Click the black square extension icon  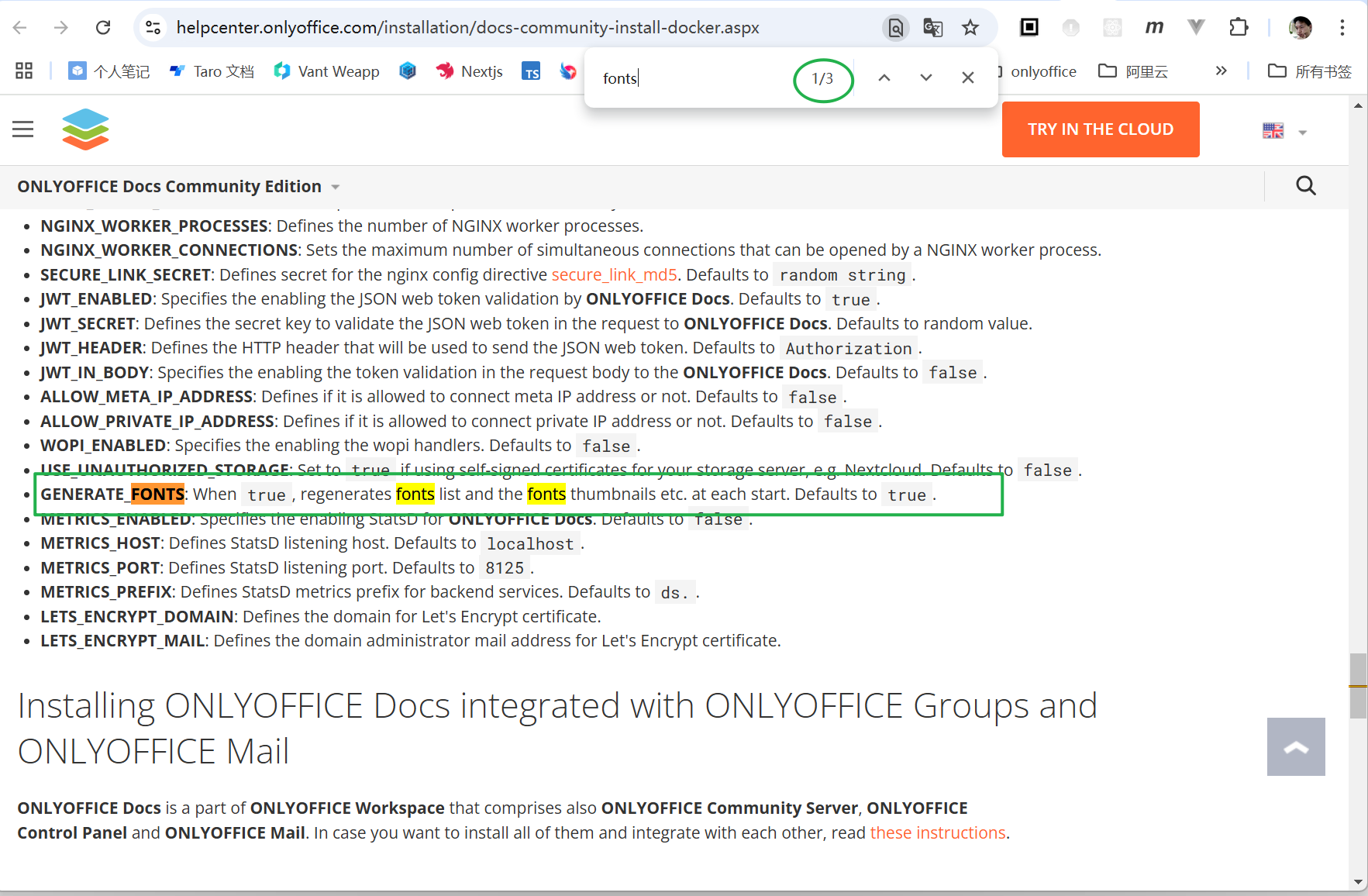coord(1029,28)
